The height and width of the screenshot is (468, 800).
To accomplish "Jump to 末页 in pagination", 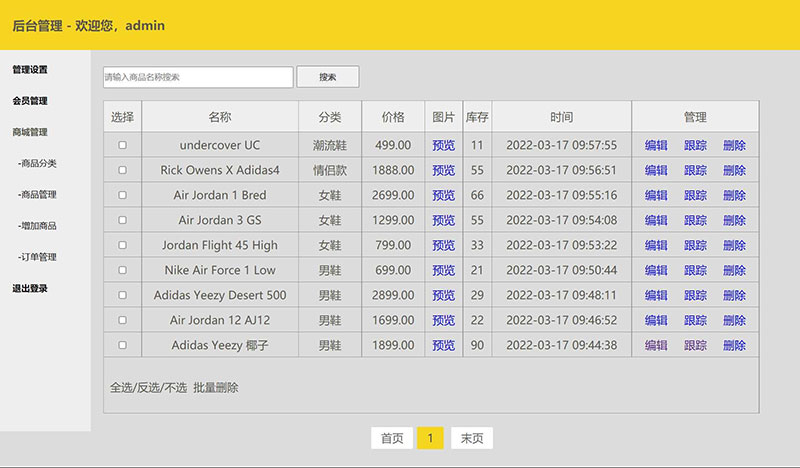I will click(x=472, y=438).
